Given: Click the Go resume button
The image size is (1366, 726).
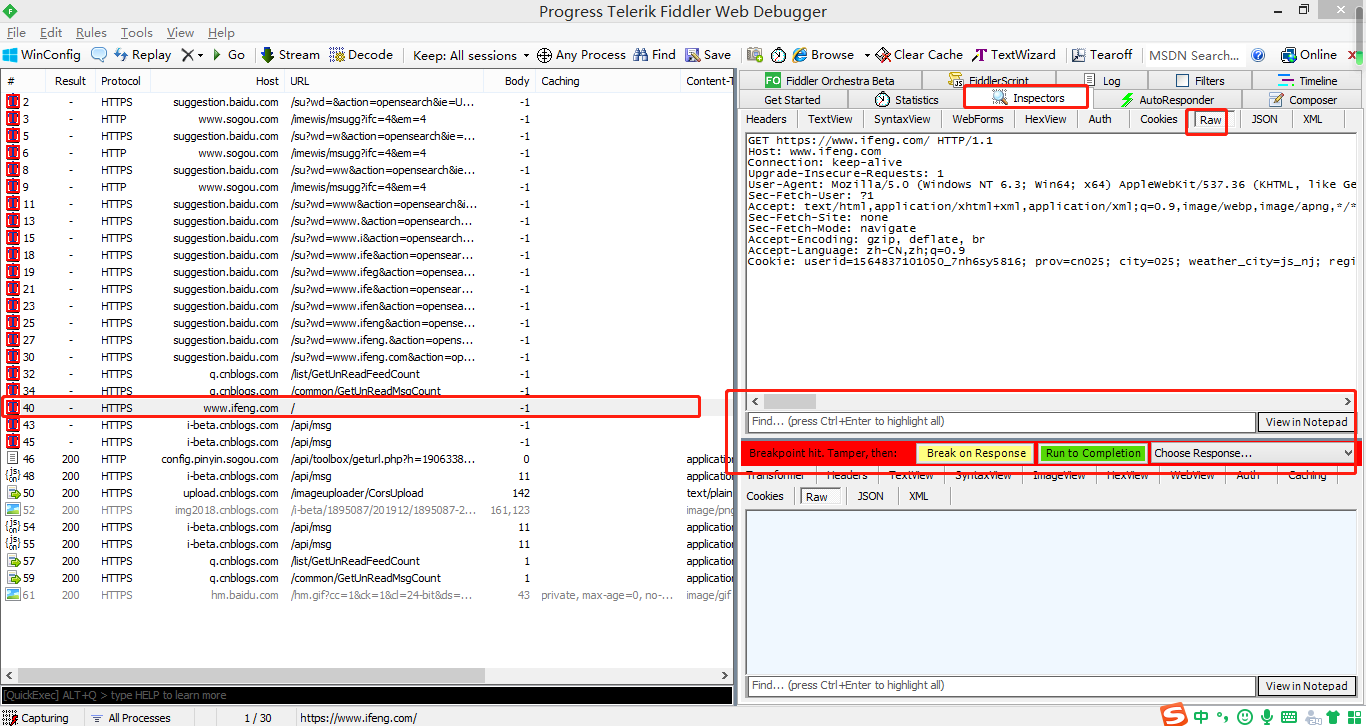Looking at the screenshot, I should tap(227, 55).
